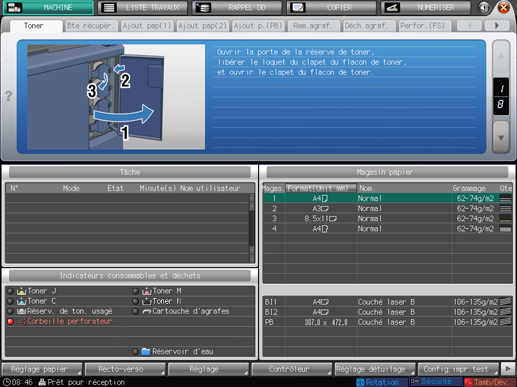Open the MACHINE screen tab

click(x=48, y=7)
